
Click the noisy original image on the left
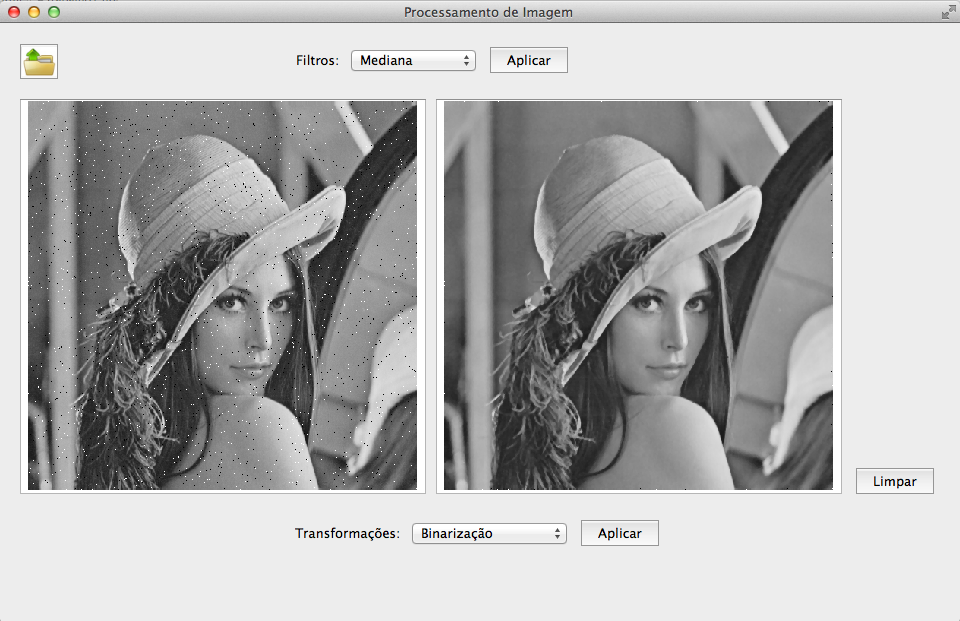(x=222, y=296)
